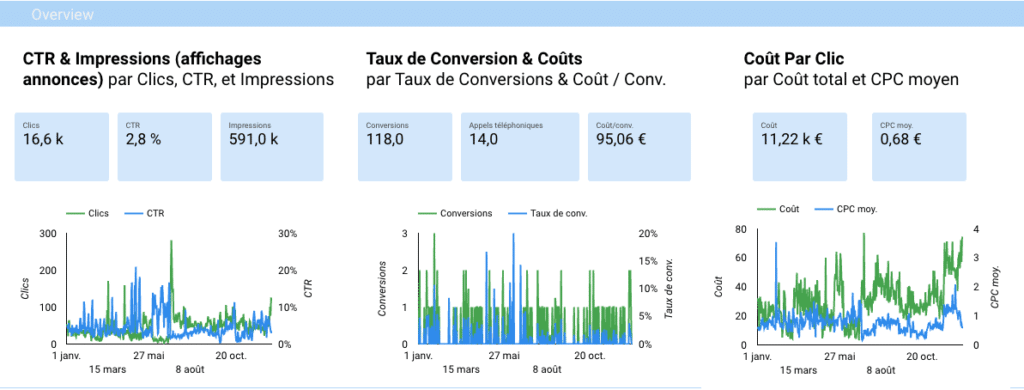Click the Coût and CPC moy. line chart
Viewport: 1024px width, 390px height.
pyautogui.click(x=860, y=287)
